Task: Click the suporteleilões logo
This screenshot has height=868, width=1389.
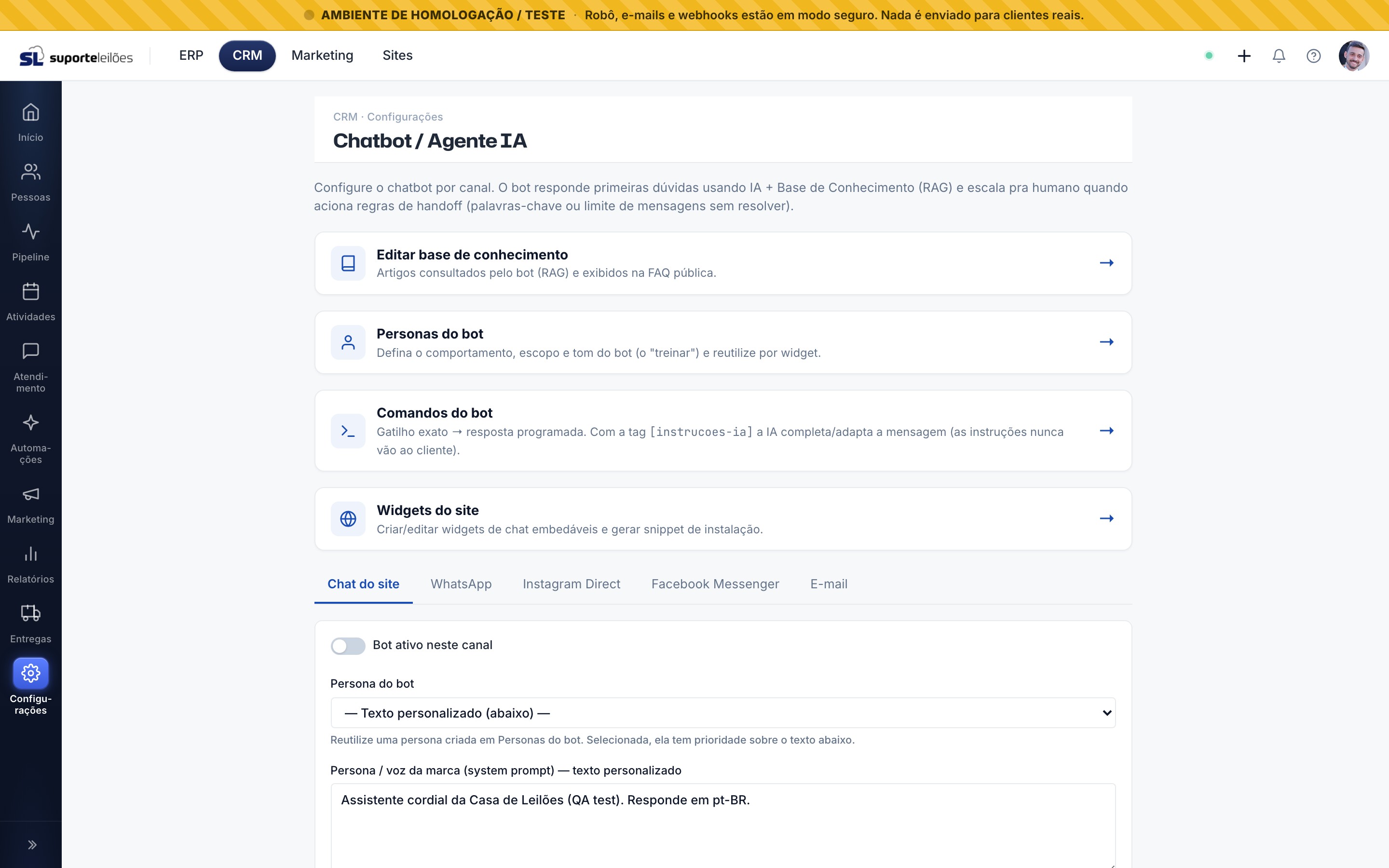Action: point(76,55)
